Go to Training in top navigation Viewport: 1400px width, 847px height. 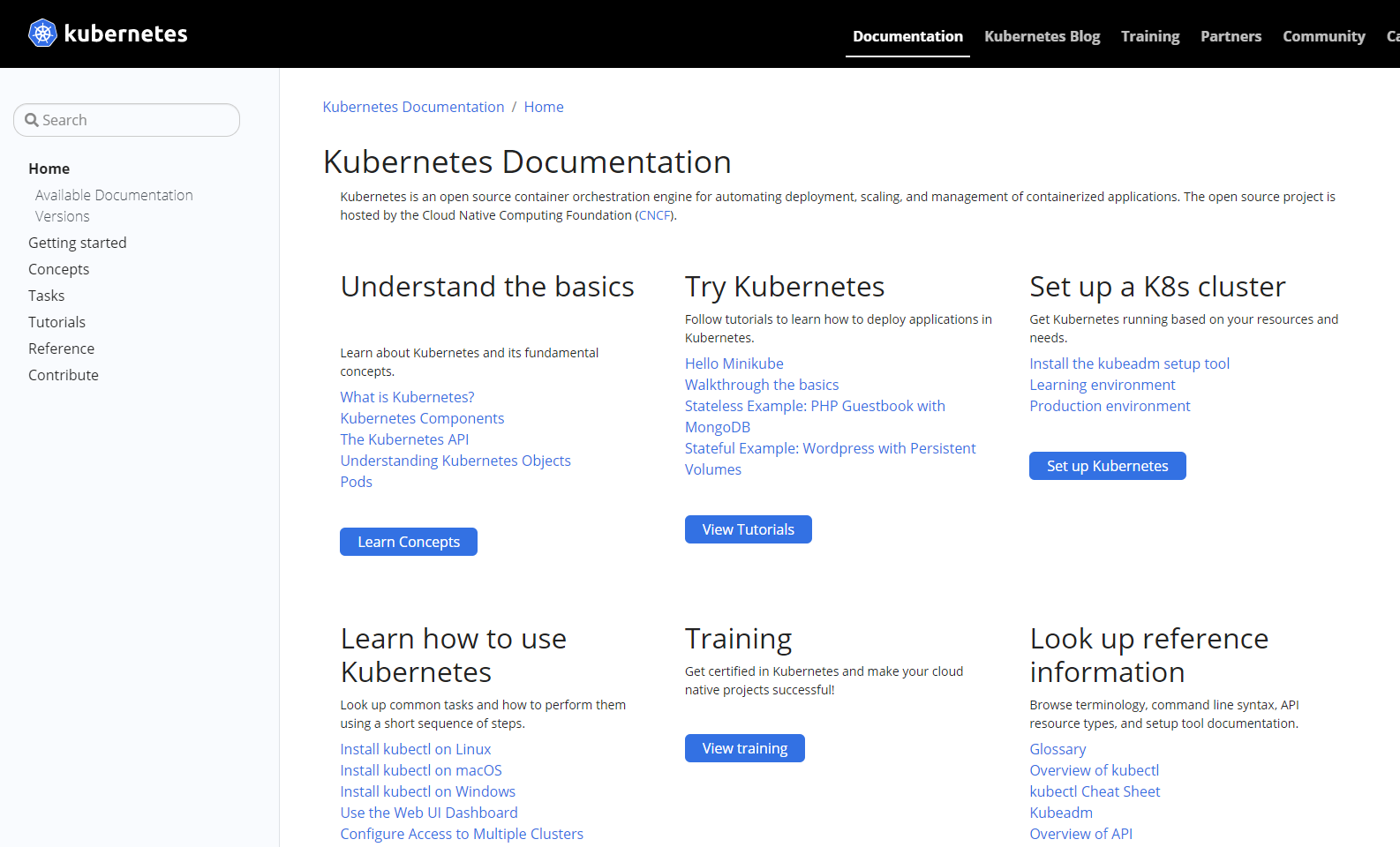(1150, 36)
